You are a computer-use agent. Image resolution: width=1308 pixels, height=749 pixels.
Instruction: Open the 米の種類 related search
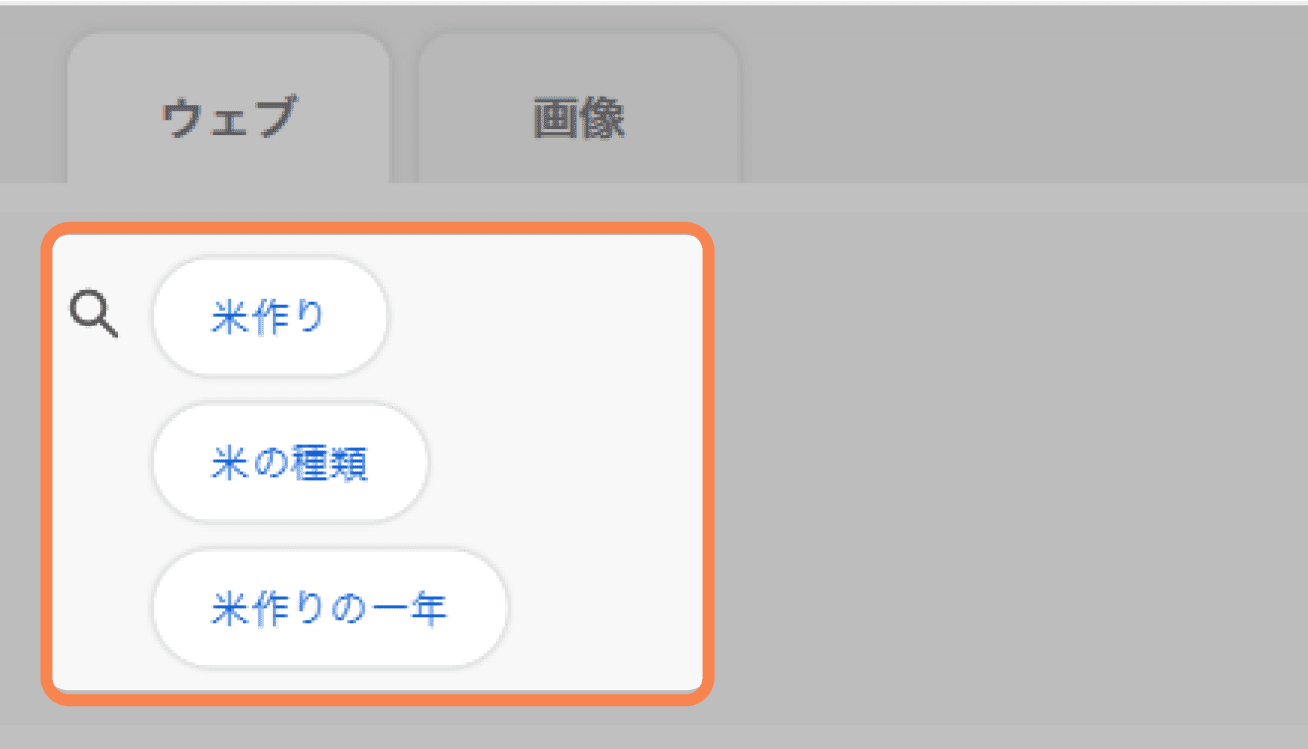(290, 463)
